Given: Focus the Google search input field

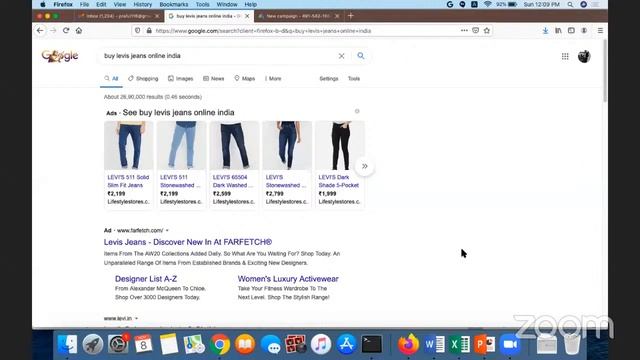Looking at the screenshot, I should click(218, 56).
